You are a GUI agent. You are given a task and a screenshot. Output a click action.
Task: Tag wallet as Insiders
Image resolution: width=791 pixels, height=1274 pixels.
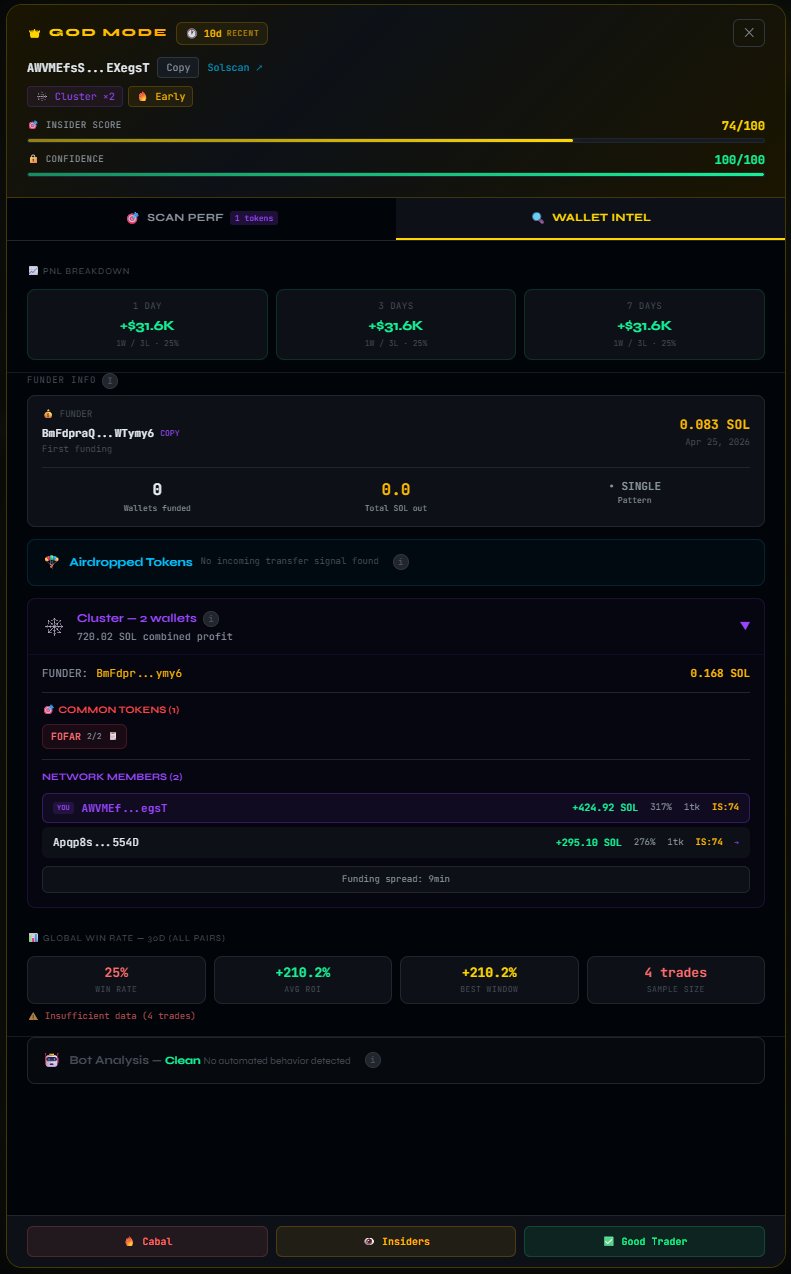click(x=396, y=1241)
